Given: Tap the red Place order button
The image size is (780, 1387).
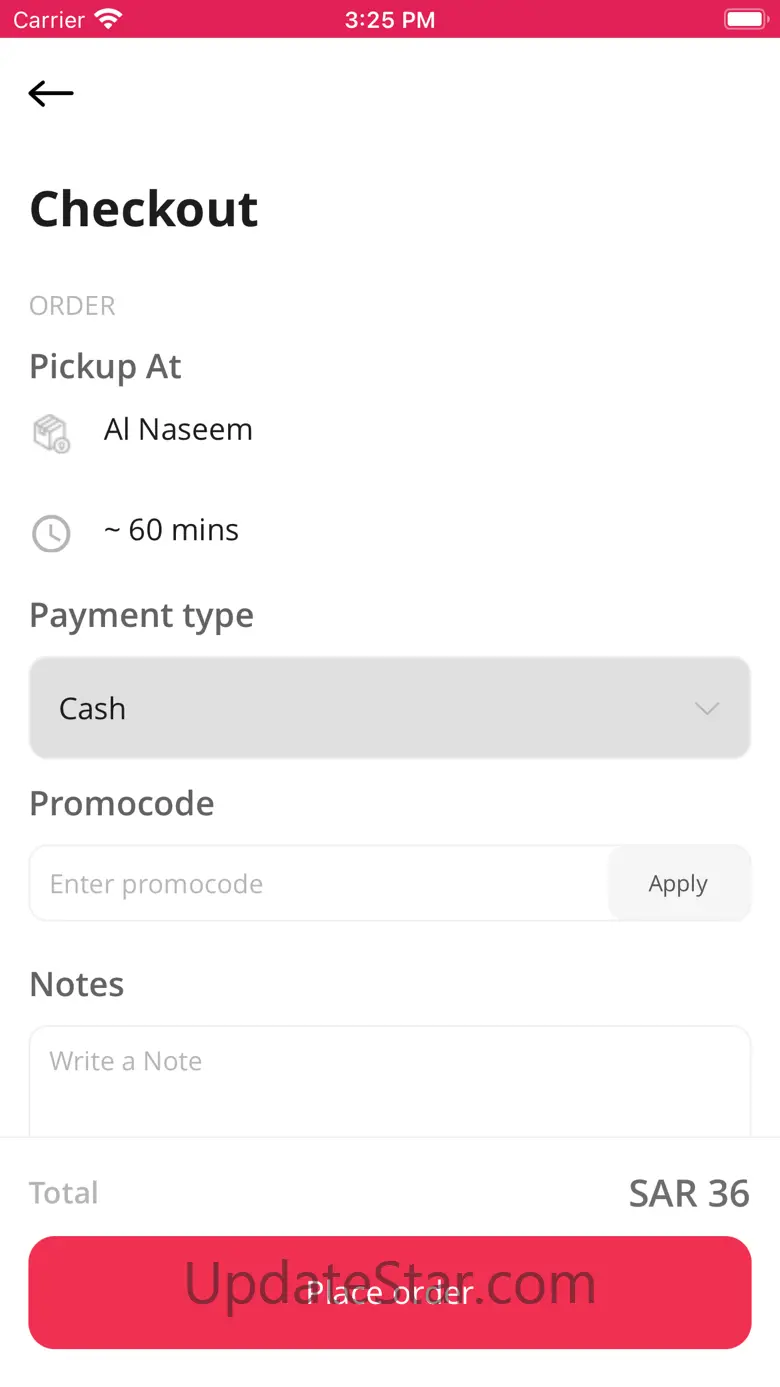Looking at the screenshot, I should pyautogui.click(x=390, y=1292).
